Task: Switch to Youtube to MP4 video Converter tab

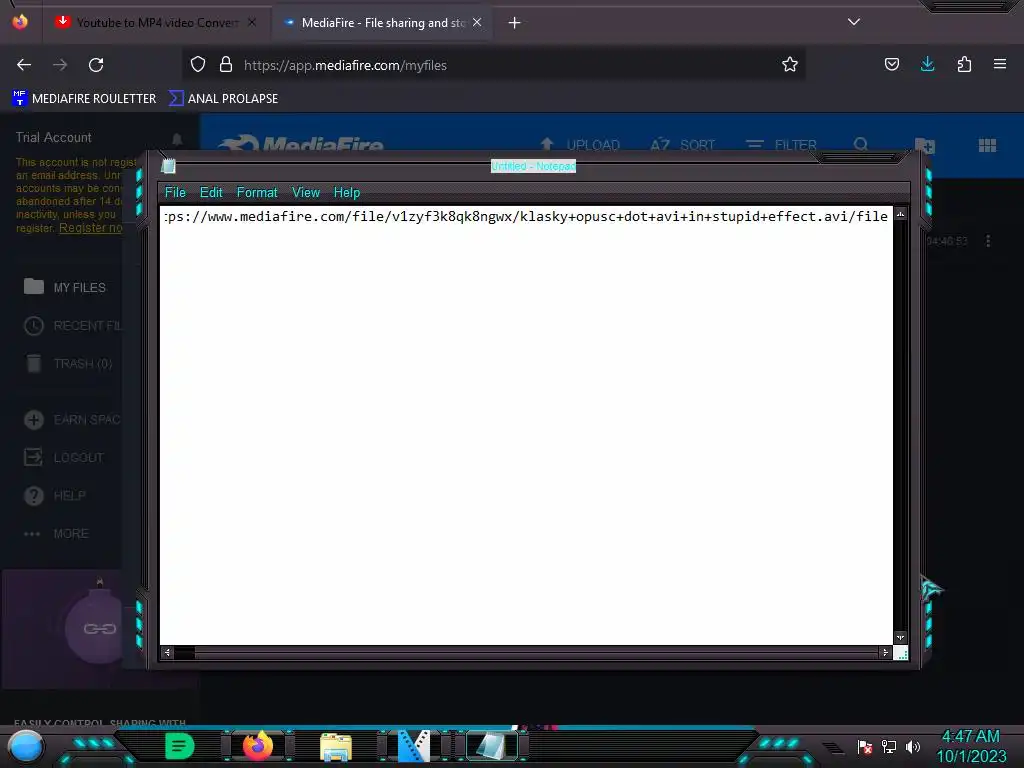Action: 155,23
